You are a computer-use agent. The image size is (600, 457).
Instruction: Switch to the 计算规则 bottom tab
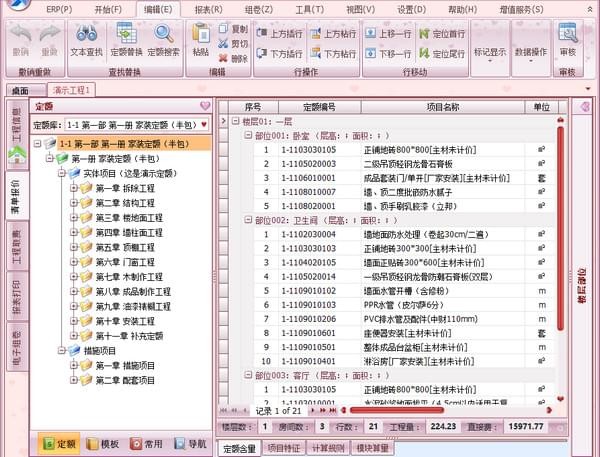pyautogui.click(x=328, y=448)
